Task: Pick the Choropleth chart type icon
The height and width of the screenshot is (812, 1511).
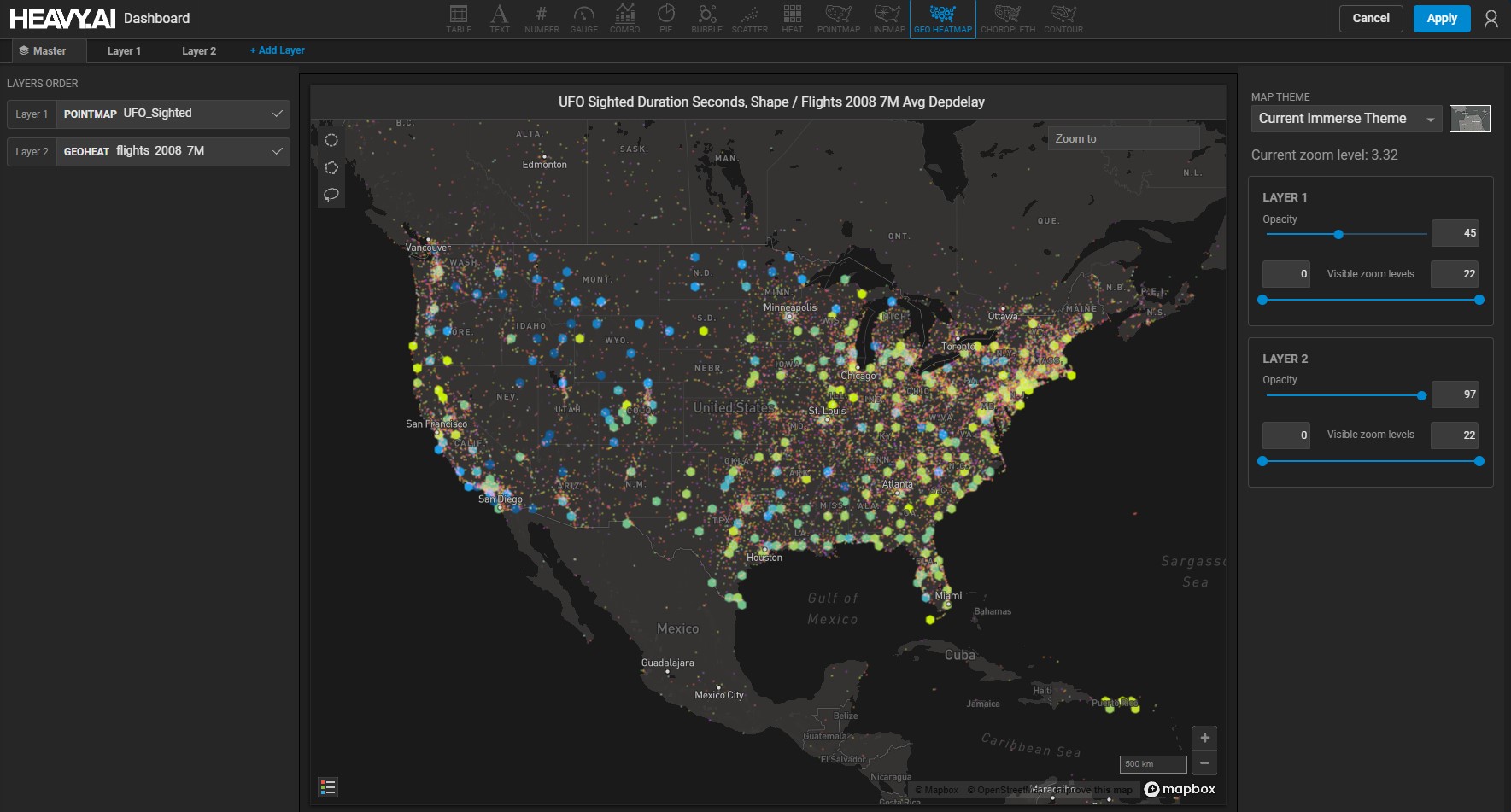Action: [1007, 19]
